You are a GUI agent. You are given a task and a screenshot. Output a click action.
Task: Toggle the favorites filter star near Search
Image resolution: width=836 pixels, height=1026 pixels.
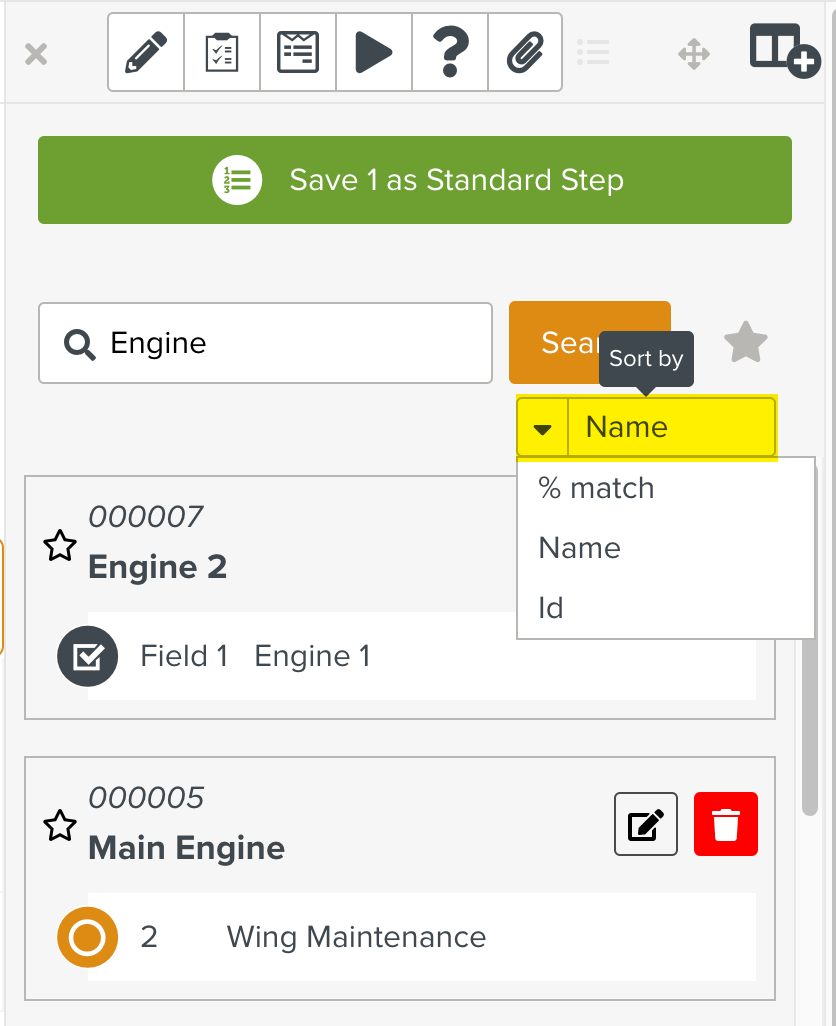point(745,343)
